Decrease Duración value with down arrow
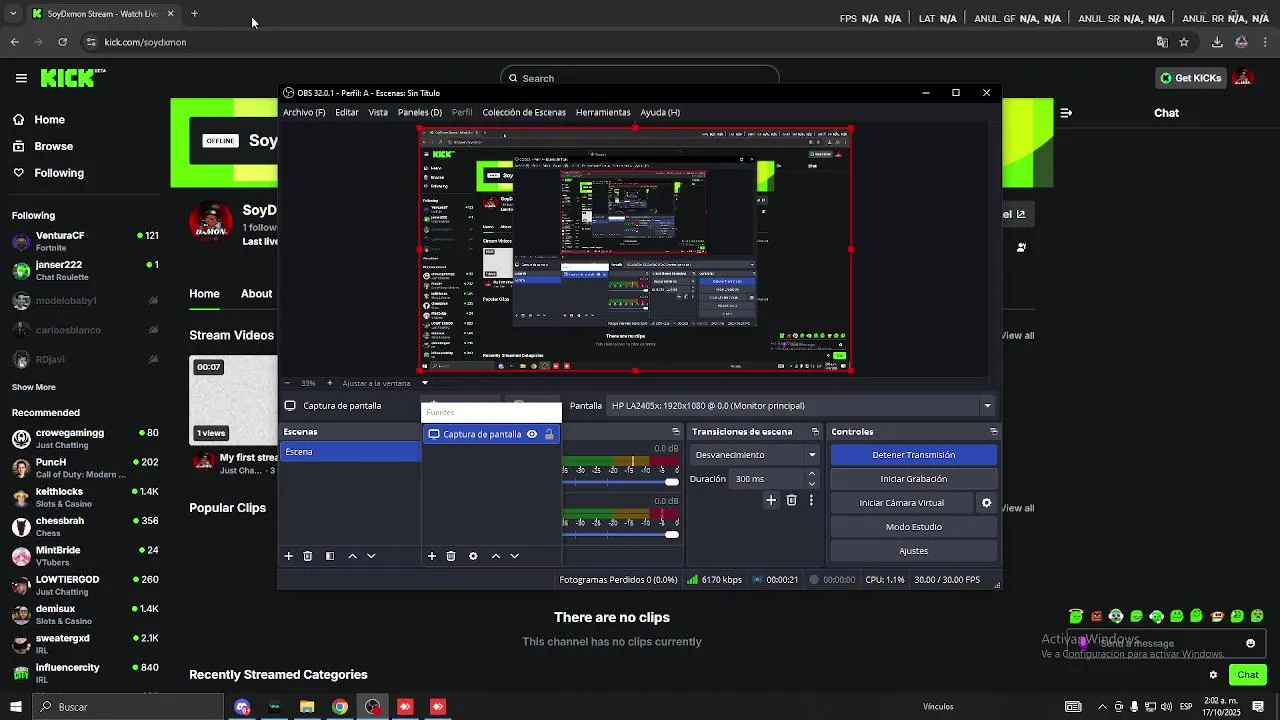Image resolution: width=1280 pixels, height=720 pixels. click(x=811, y=484)
